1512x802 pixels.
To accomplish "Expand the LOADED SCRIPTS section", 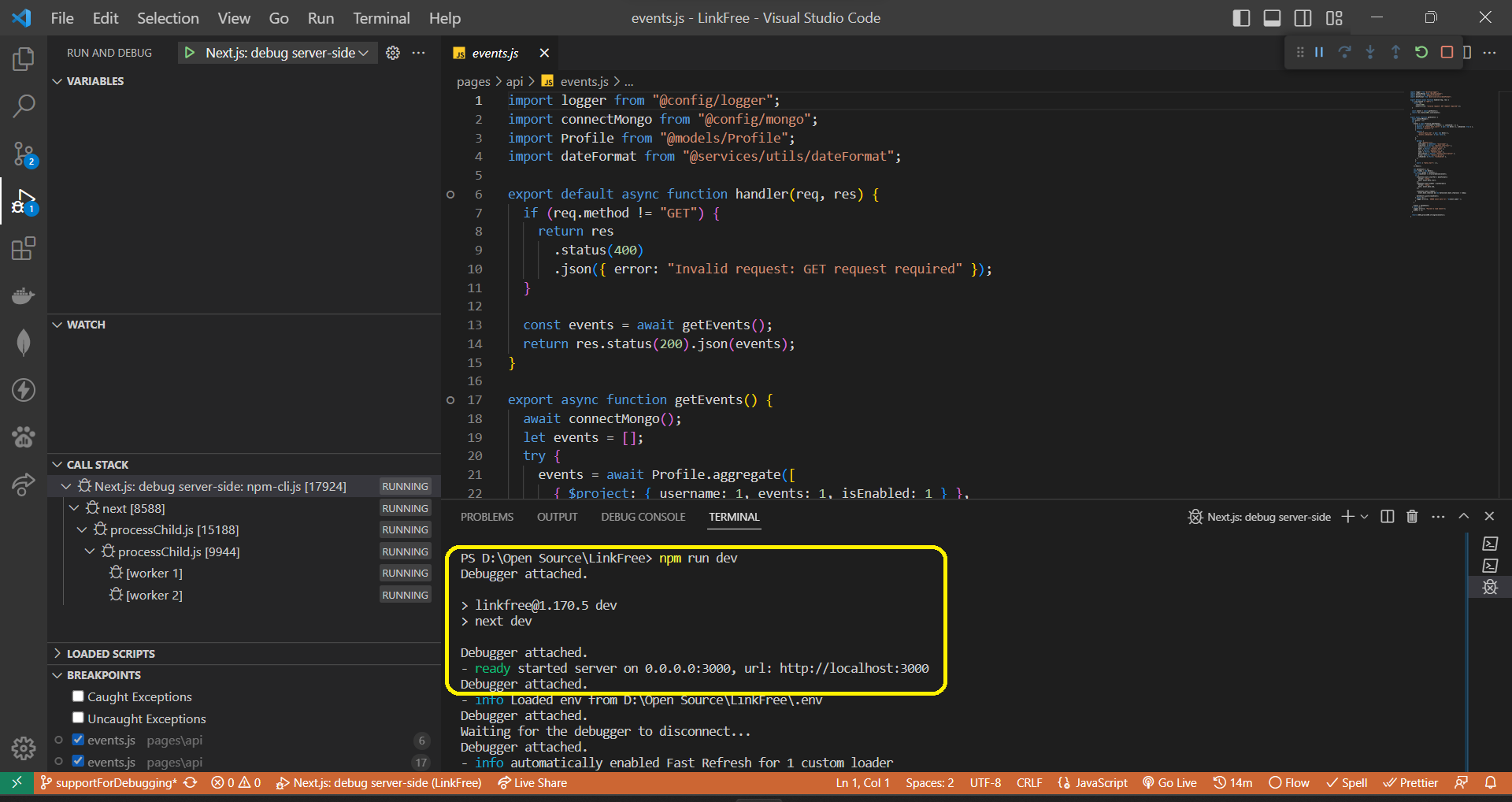I will coord(57,653).
